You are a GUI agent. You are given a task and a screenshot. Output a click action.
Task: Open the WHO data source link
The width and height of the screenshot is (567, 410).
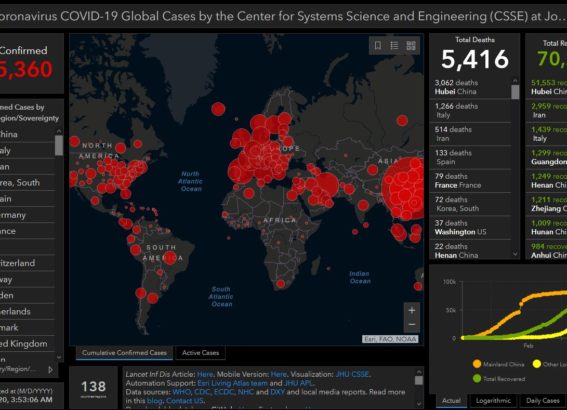point(181,392)
